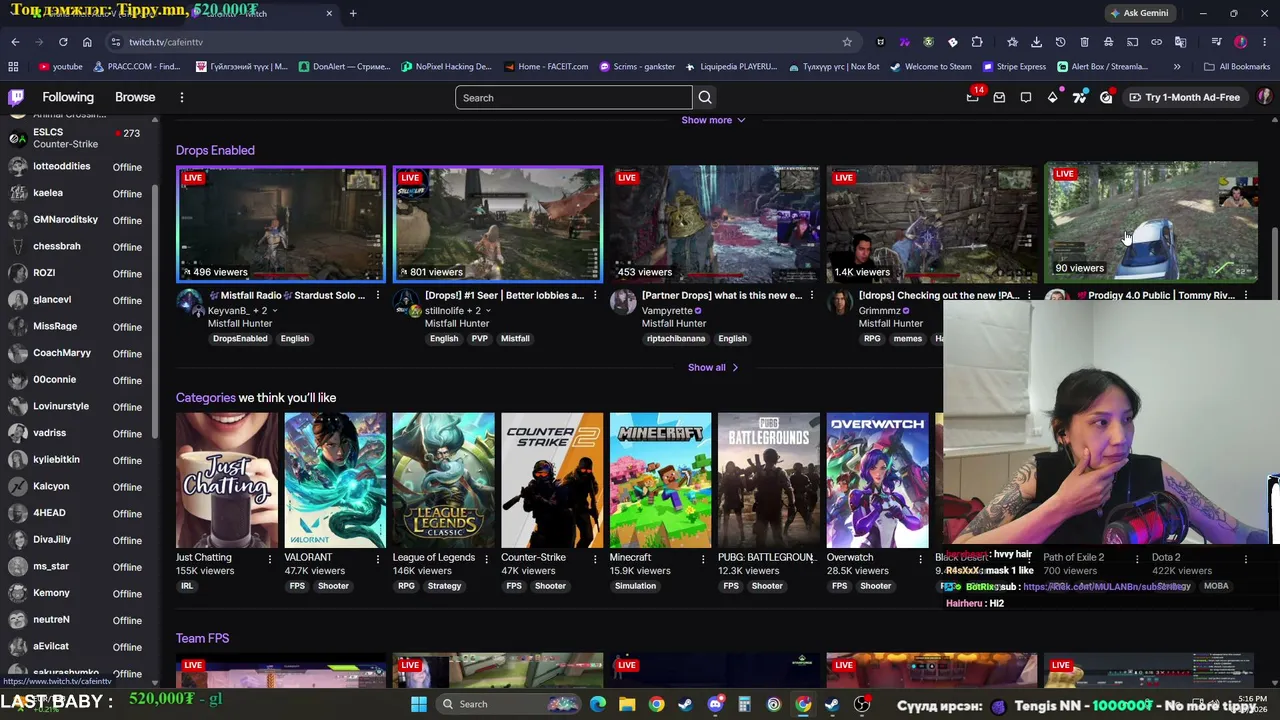1280x720 pixels.
Task: Open Vampyrette channel name link
Action: coord(667,311)
